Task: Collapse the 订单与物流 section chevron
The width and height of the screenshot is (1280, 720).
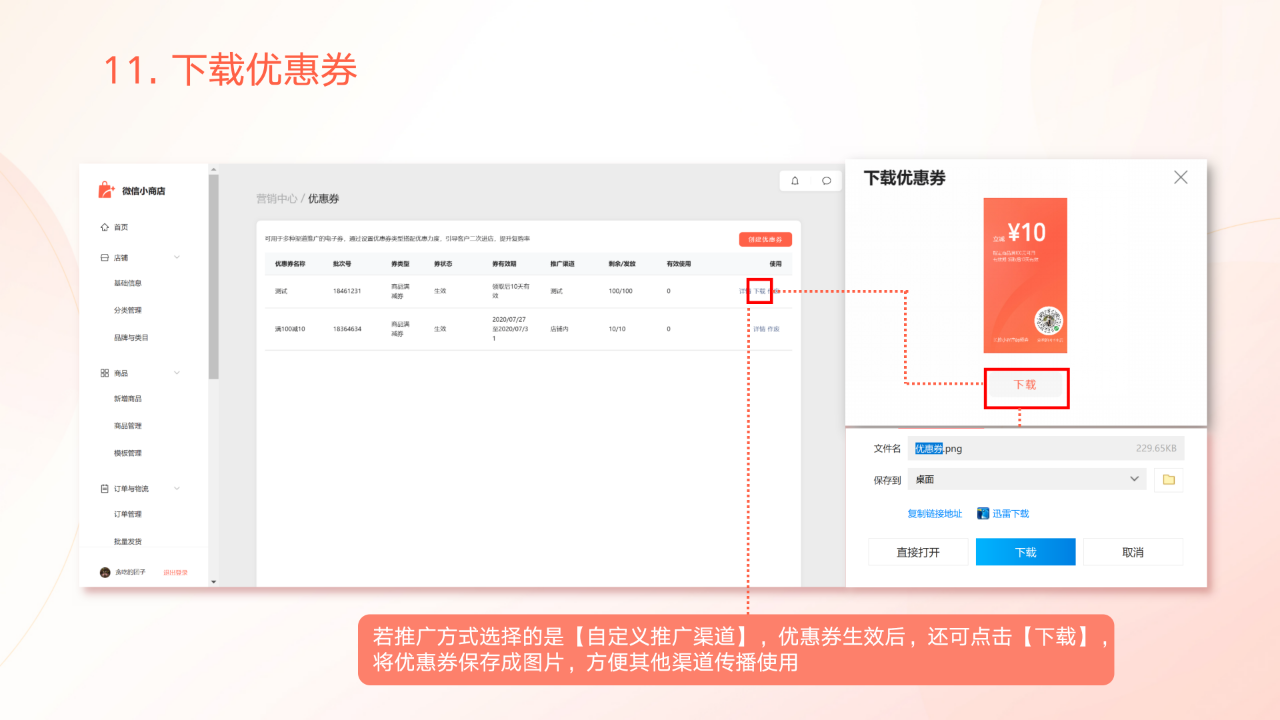Action: (x=177, y=489)
